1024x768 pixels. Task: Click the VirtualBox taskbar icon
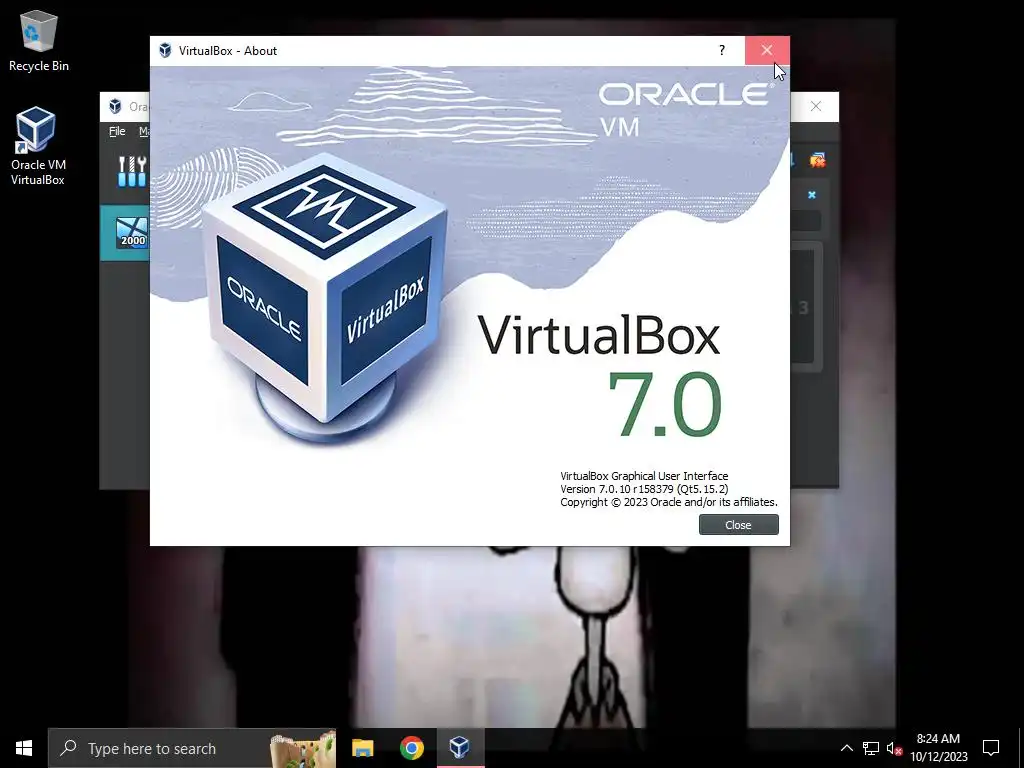coord(460,748)
